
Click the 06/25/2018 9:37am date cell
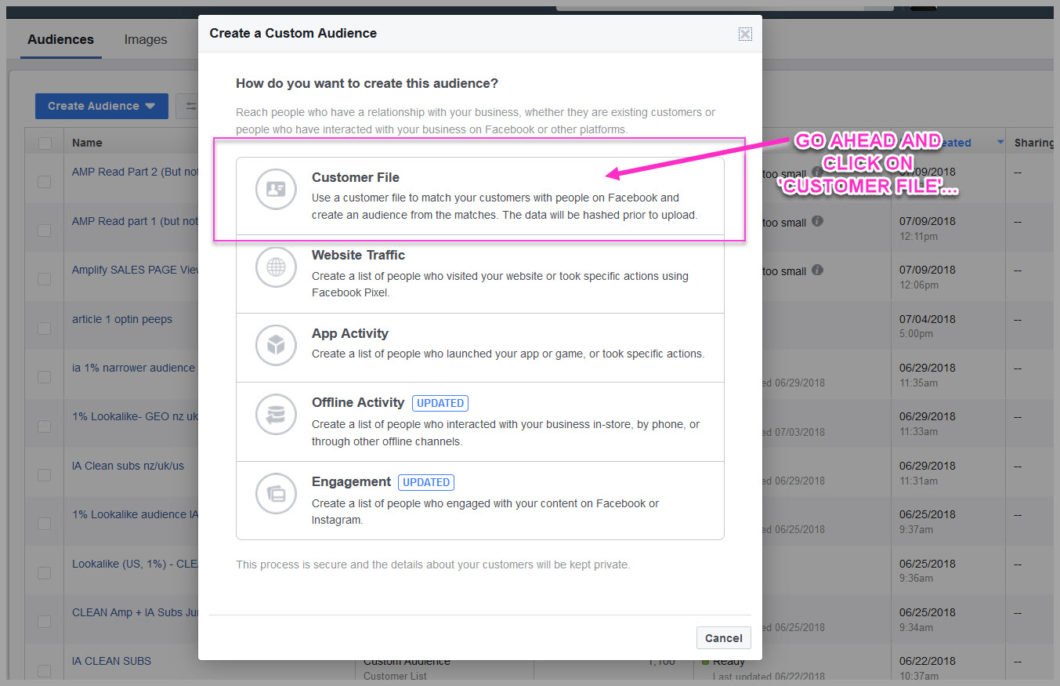point(928,522)
